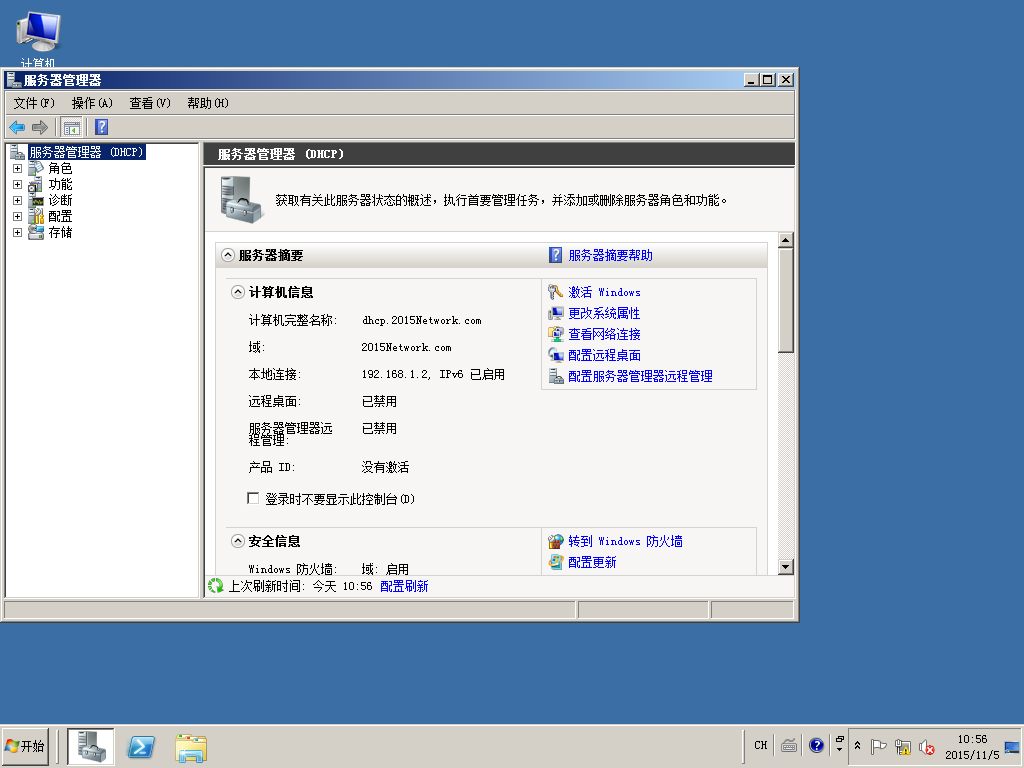Click the network icon beside 查看网络连接

(556, 334)
